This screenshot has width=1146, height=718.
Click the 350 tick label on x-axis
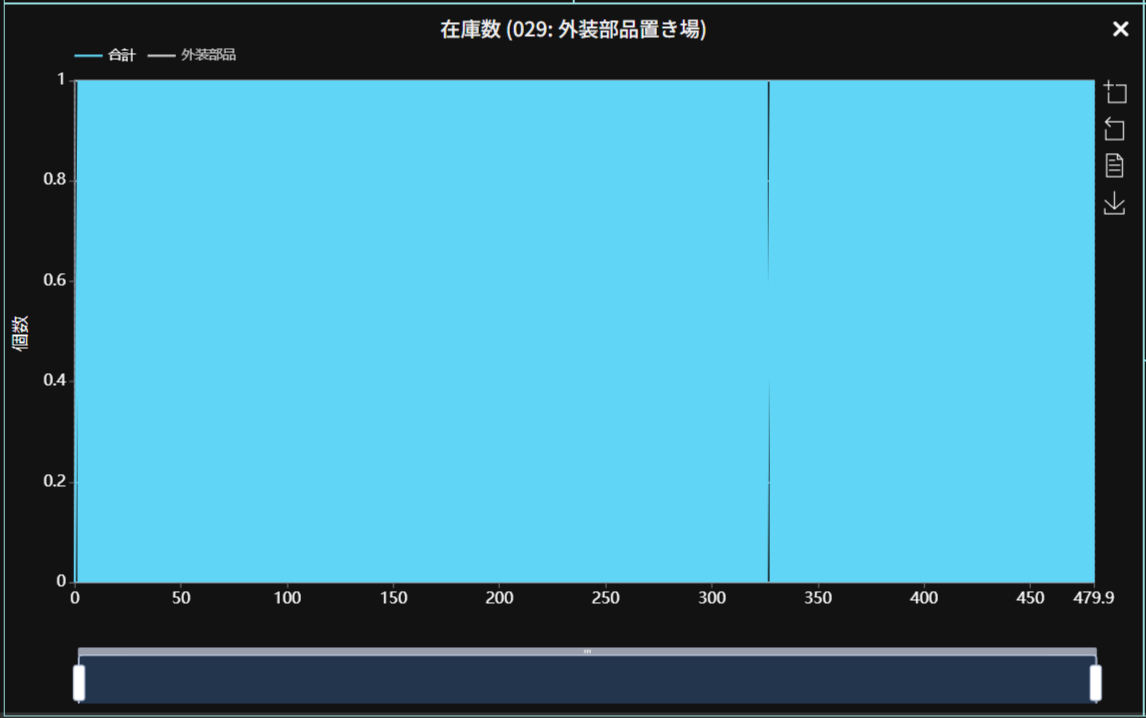tap(818, 598)
